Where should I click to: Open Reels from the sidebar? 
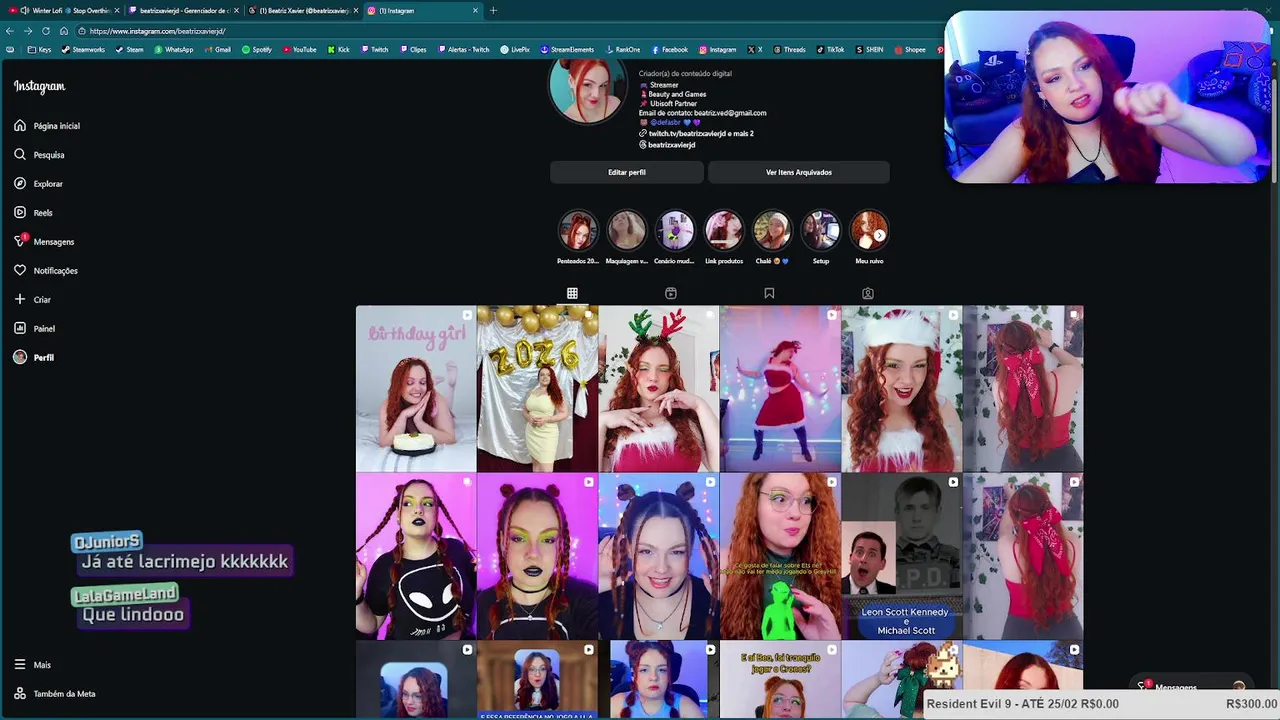33,213
